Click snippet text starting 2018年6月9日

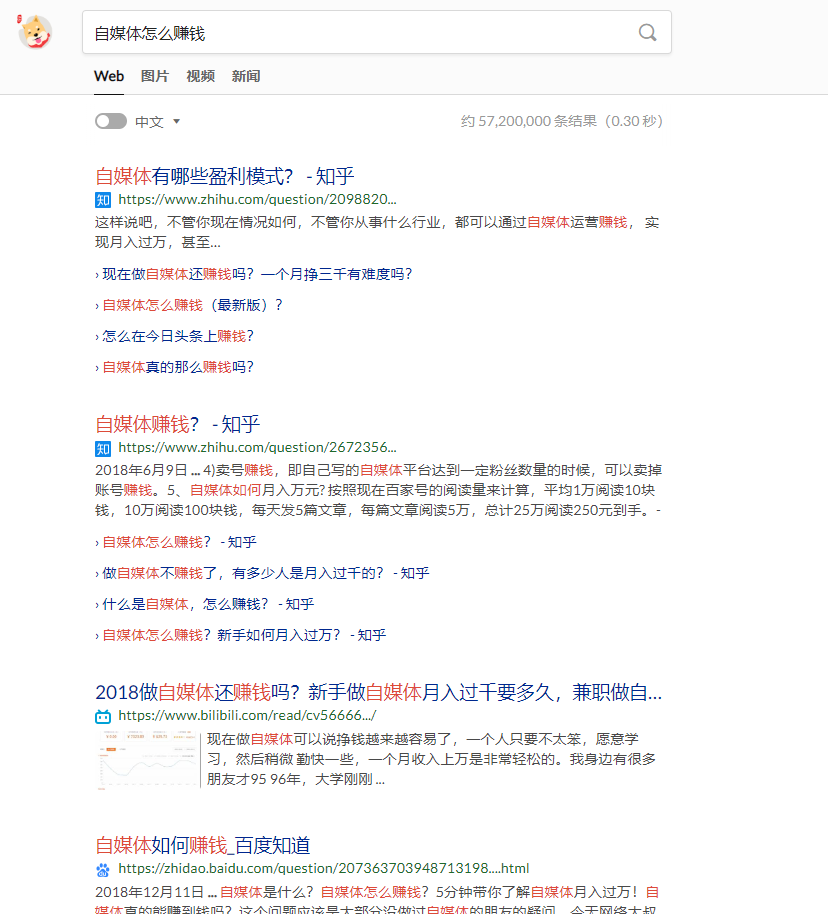[x=378, y=490]
